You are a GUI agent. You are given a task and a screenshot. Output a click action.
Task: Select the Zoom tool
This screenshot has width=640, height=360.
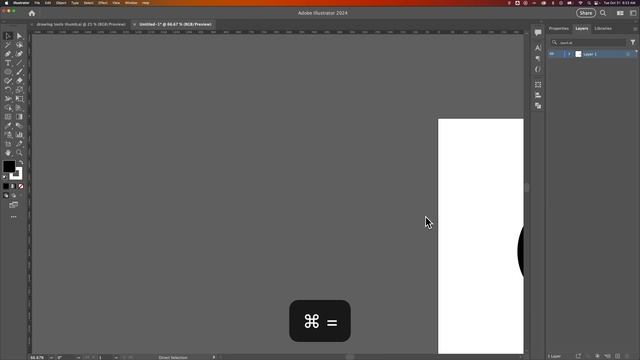pyautogui.click(x=19, y=153)
